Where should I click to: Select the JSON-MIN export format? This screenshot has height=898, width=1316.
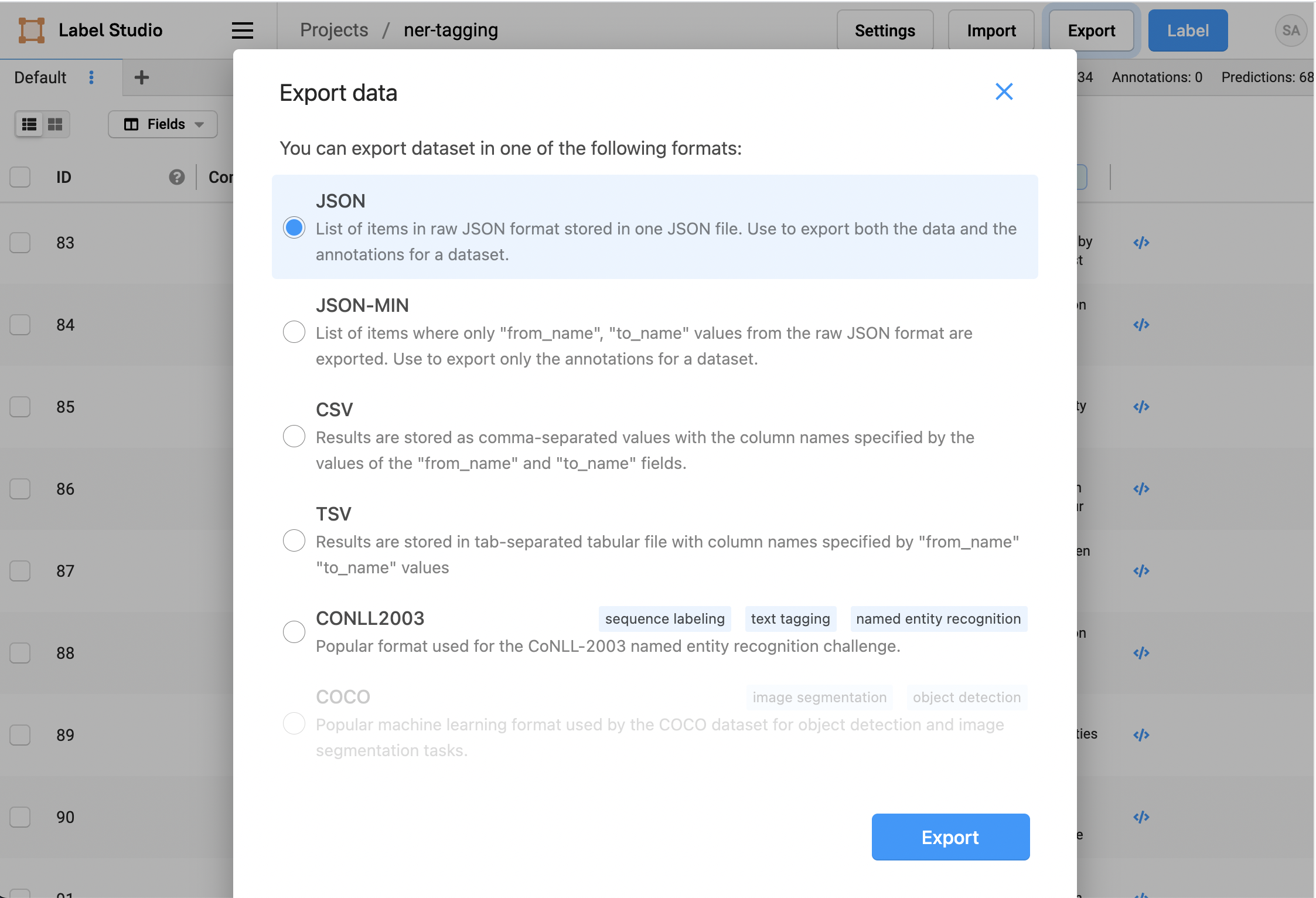click(295, 332)
